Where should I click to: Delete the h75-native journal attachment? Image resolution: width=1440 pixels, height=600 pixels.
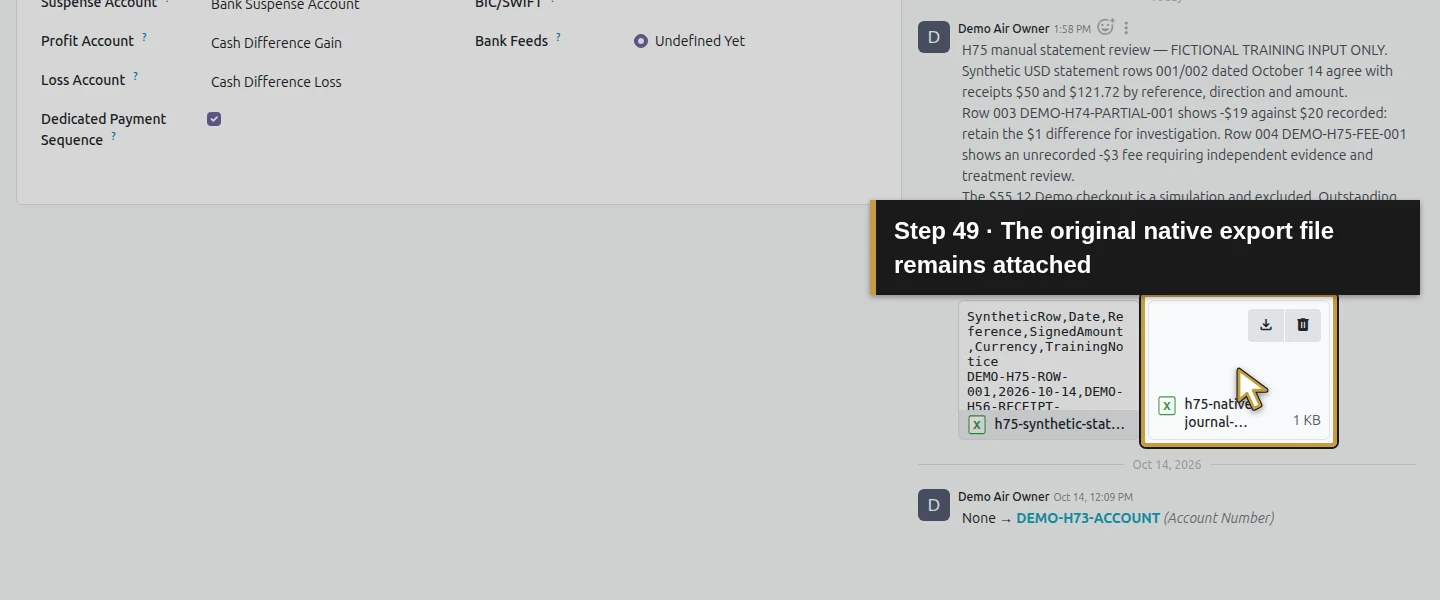(x=1303, y=325)
